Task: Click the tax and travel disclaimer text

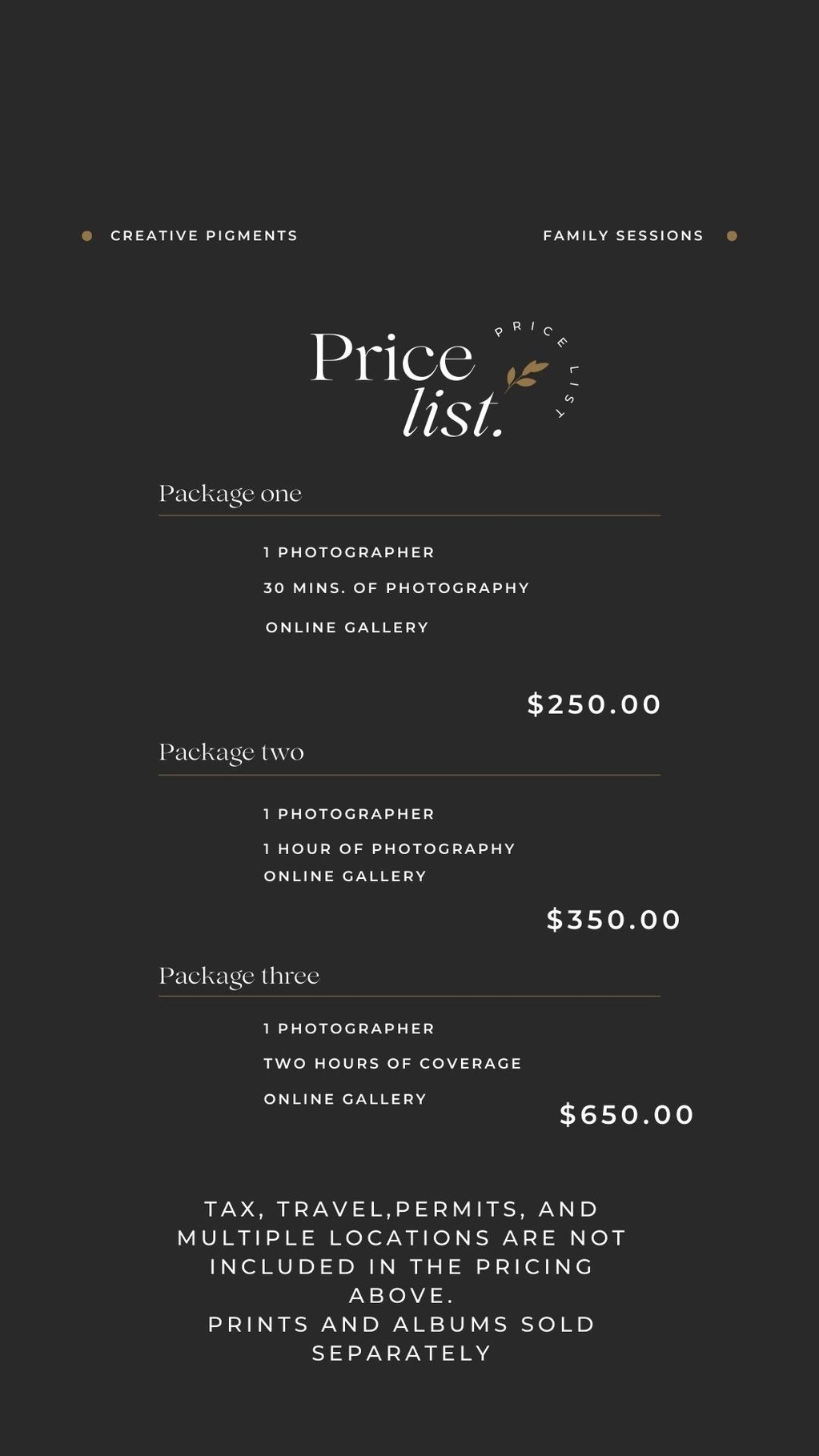Action: point(401,1252)
